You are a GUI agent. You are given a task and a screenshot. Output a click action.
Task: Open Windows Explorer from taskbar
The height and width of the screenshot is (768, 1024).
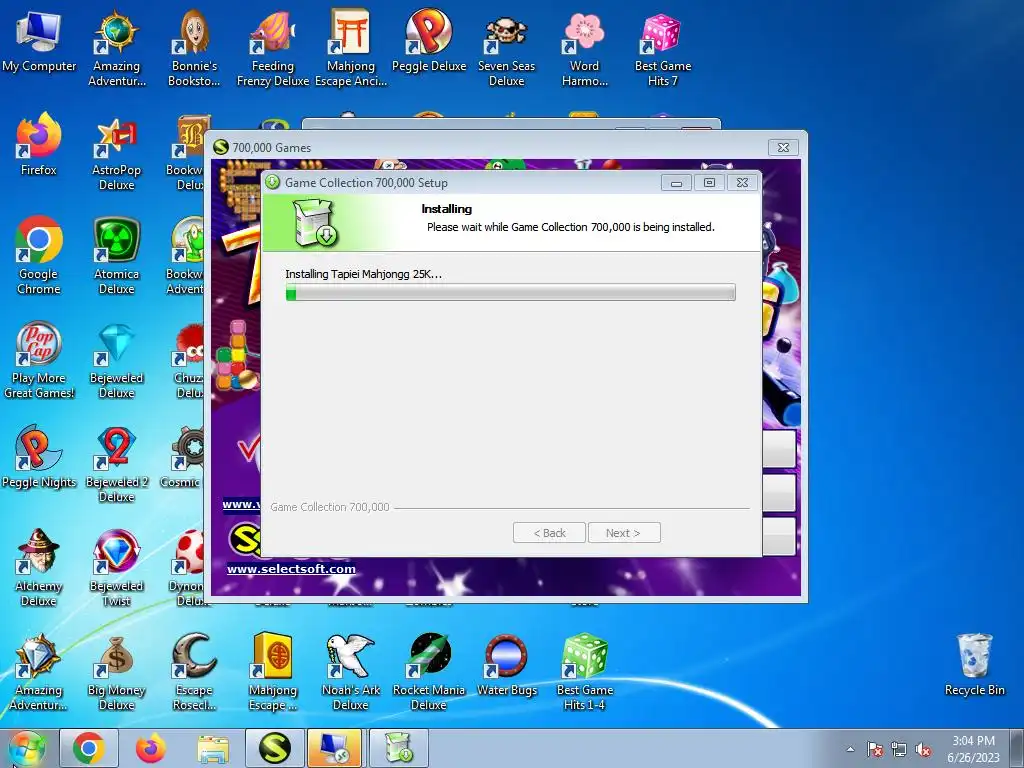click(x=213, y=748)
